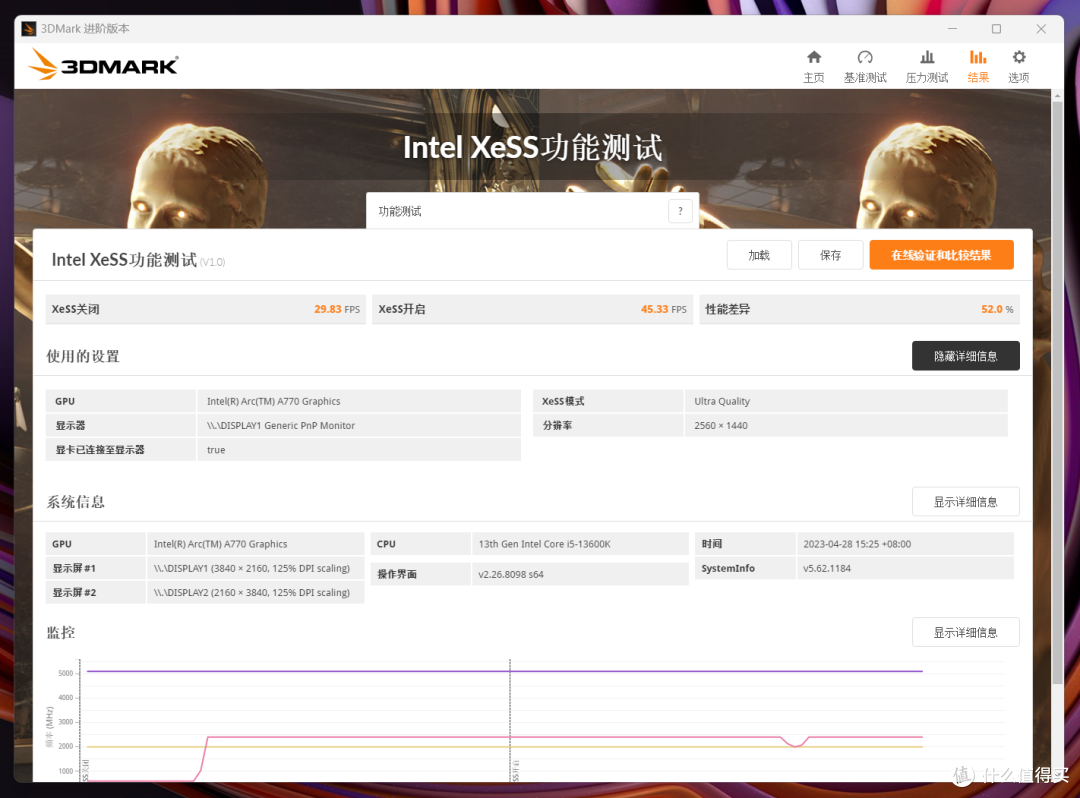
Task: Click the Intel XeSS功能测试 hero title
Action: tap(532, 147)
